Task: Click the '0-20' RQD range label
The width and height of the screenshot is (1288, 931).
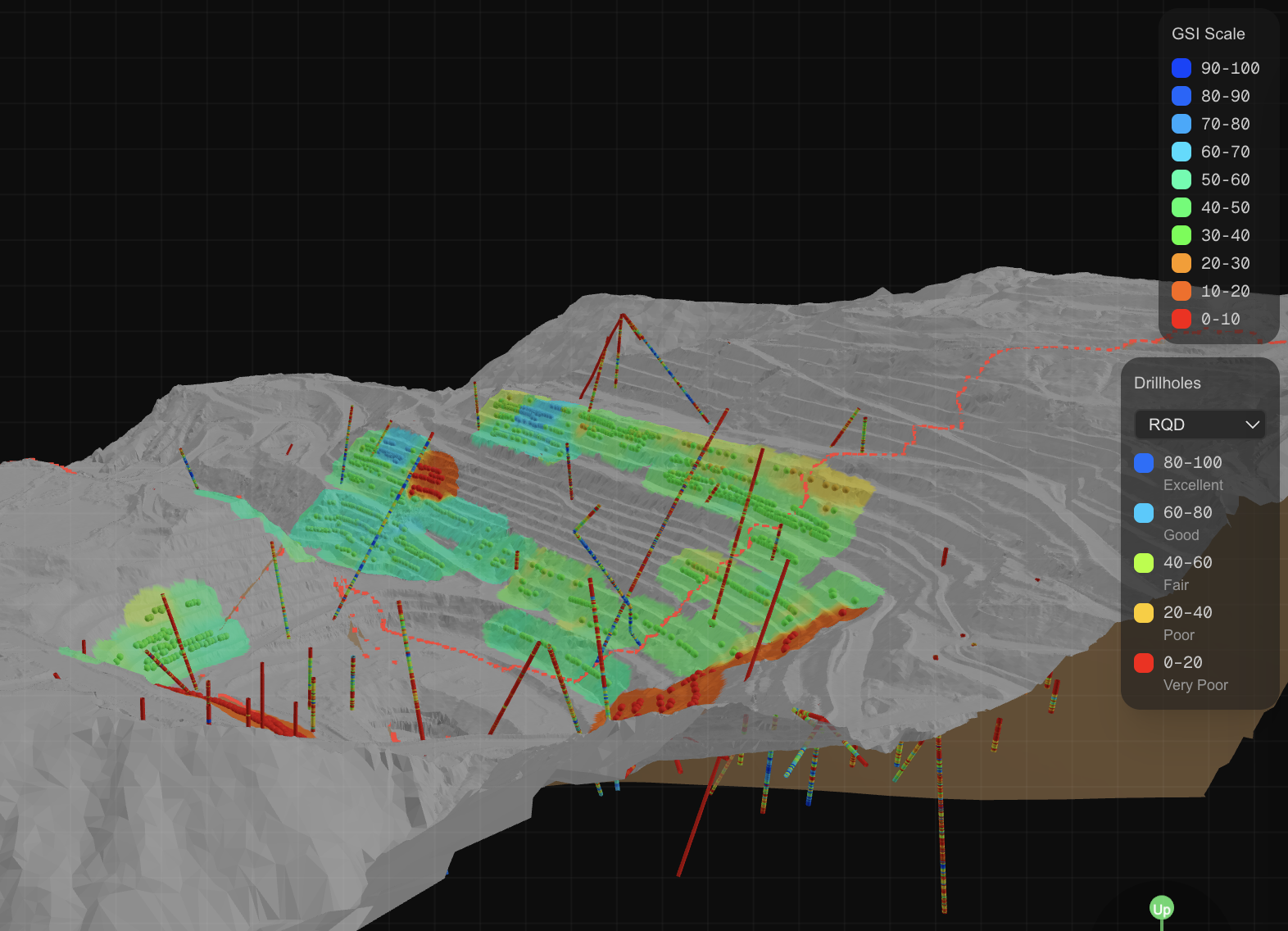Action: tap(1182, 662)
